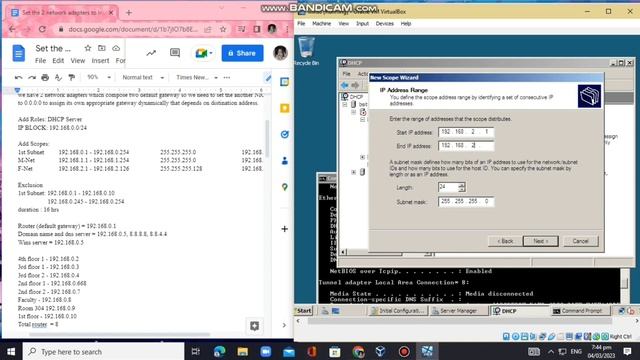This screenshot has width=640, height=360.
Task: Print the Google Docs document
Action: click(x=45, y=77)
